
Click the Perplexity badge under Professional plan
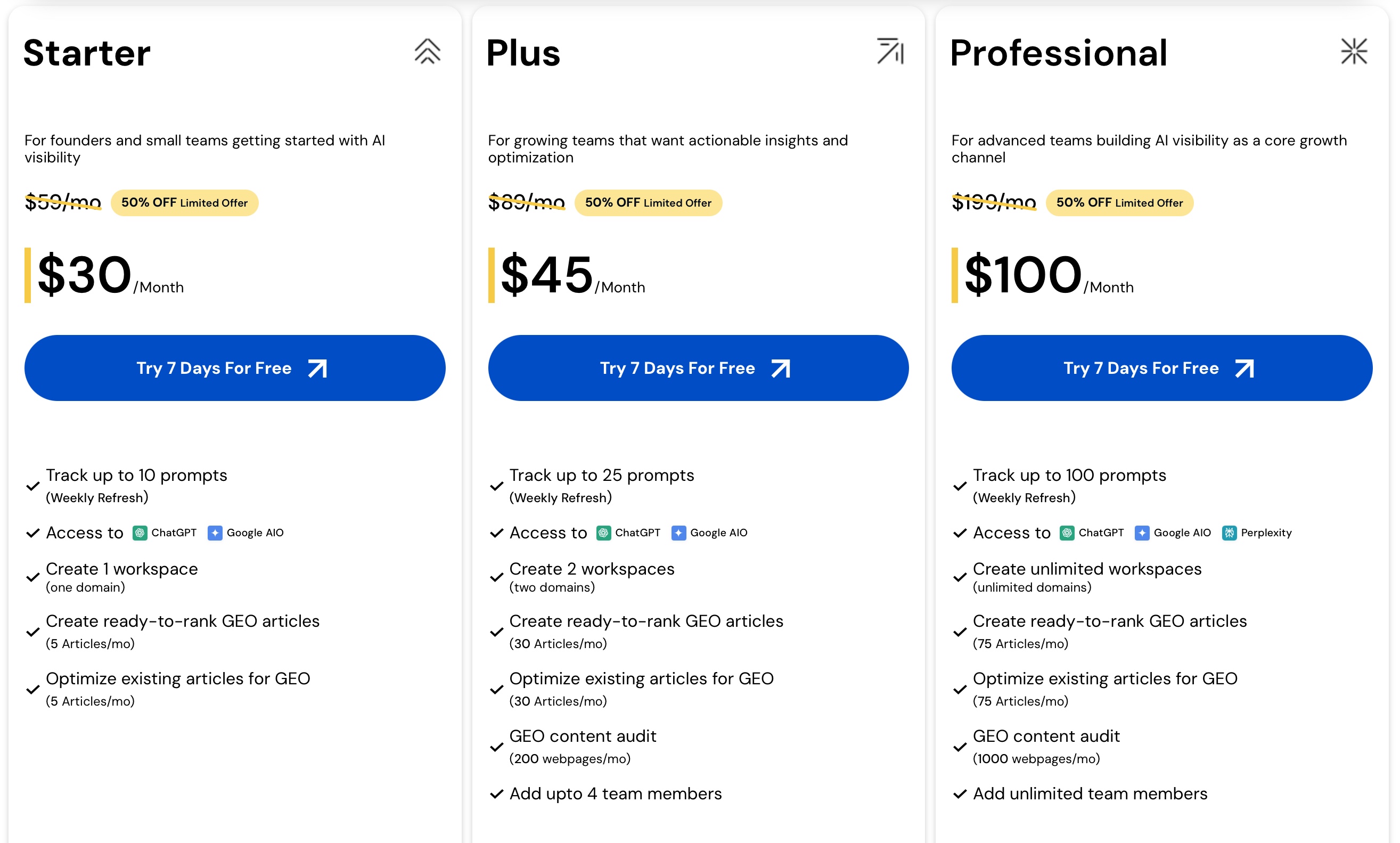(1257, 533)
